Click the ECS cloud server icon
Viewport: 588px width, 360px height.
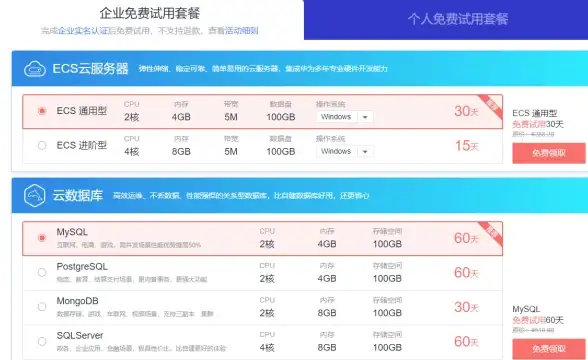point(34,69)
